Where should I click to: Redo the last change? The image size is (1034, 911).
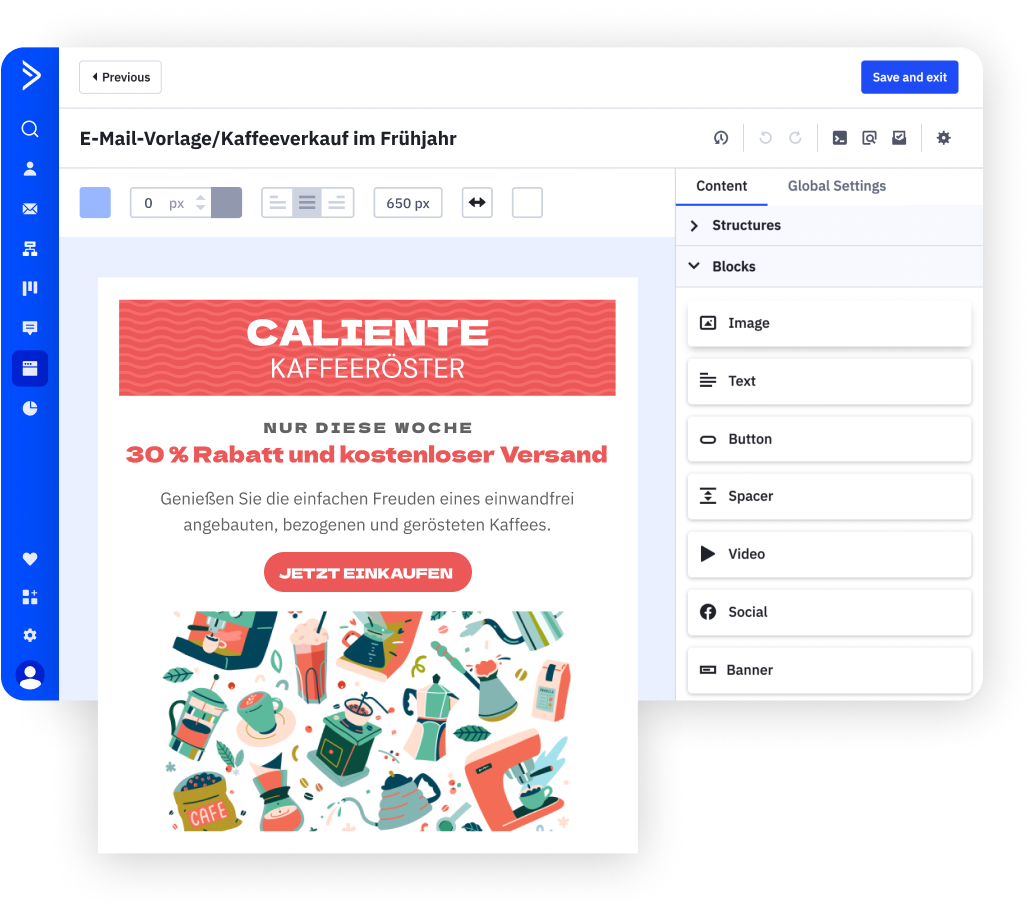pos(795,138)
